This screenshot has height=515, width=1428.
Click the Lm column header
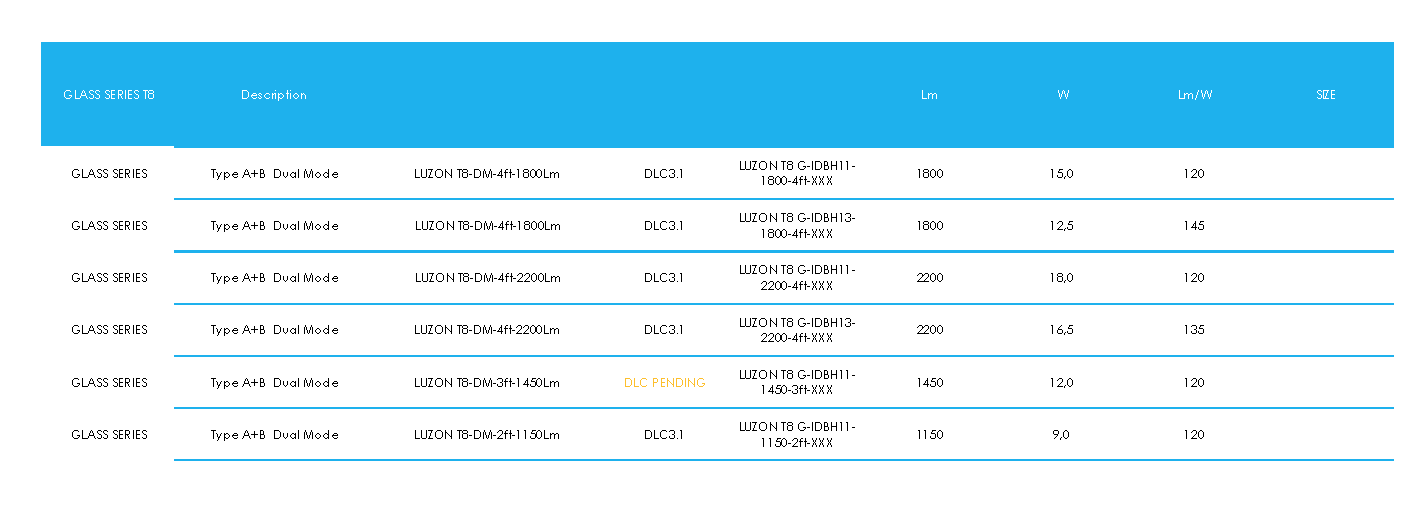pyautogui.click(x=929, y=95)
